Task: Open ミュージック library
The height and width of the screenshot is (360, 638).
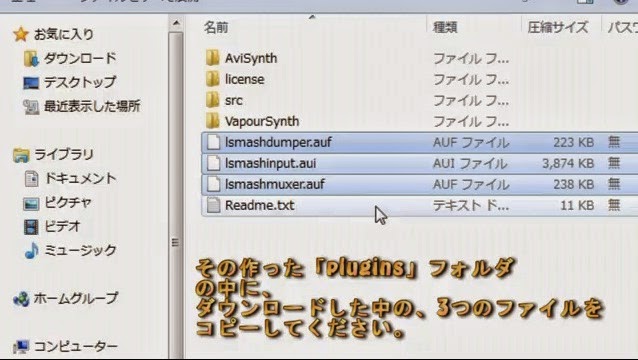Action: (x=80, y=251)
